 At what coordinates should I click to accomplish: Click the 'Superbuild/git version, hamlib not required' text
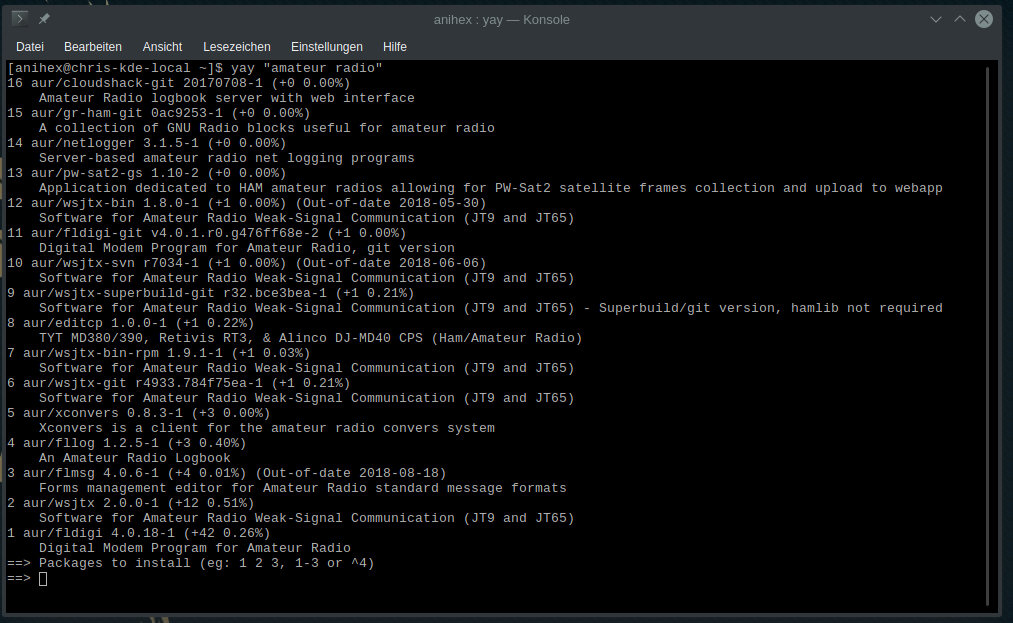tap(771, 308)
